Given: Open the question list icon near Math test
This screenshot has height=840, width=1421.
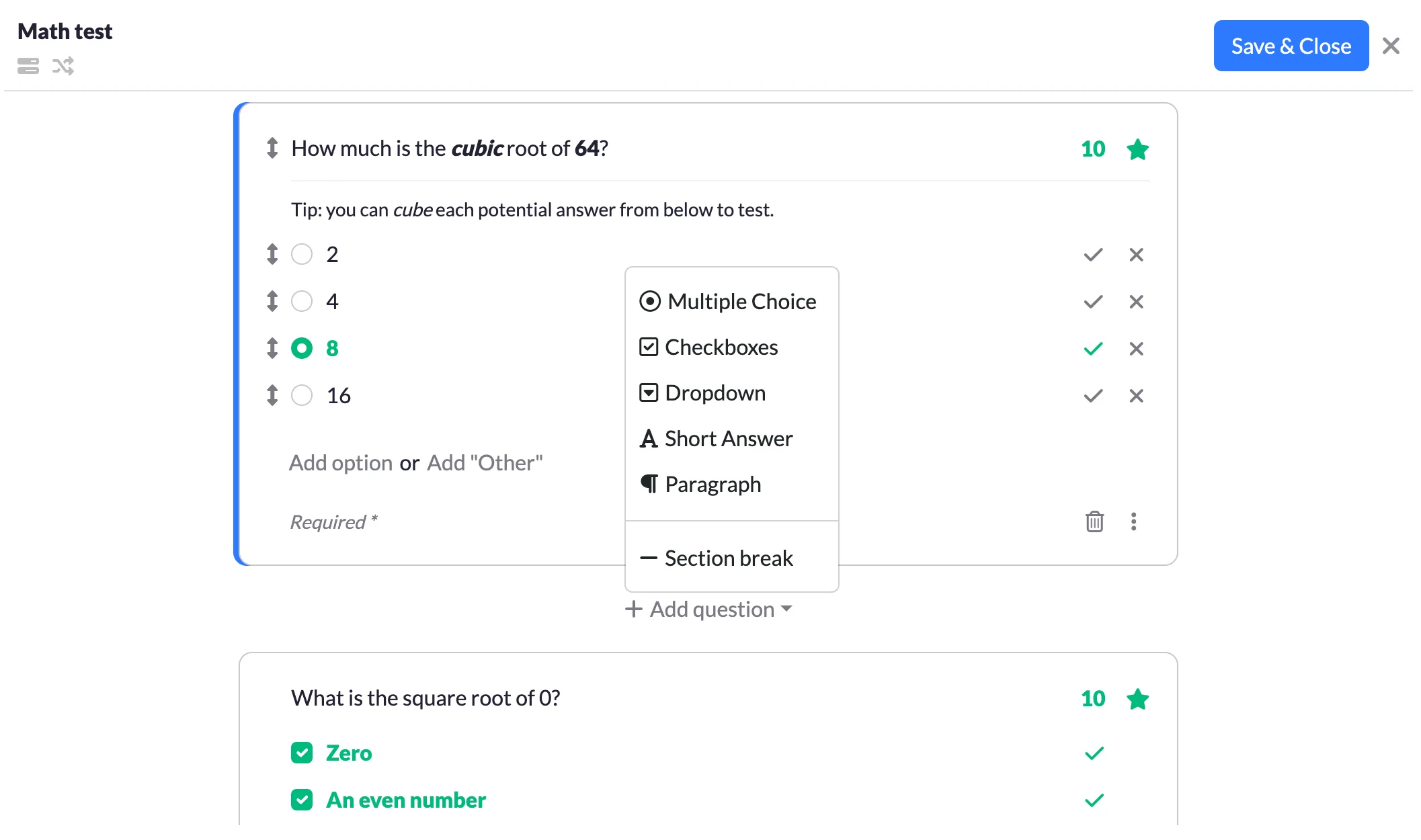Looking at the screenshot, I should coord(28,67).
